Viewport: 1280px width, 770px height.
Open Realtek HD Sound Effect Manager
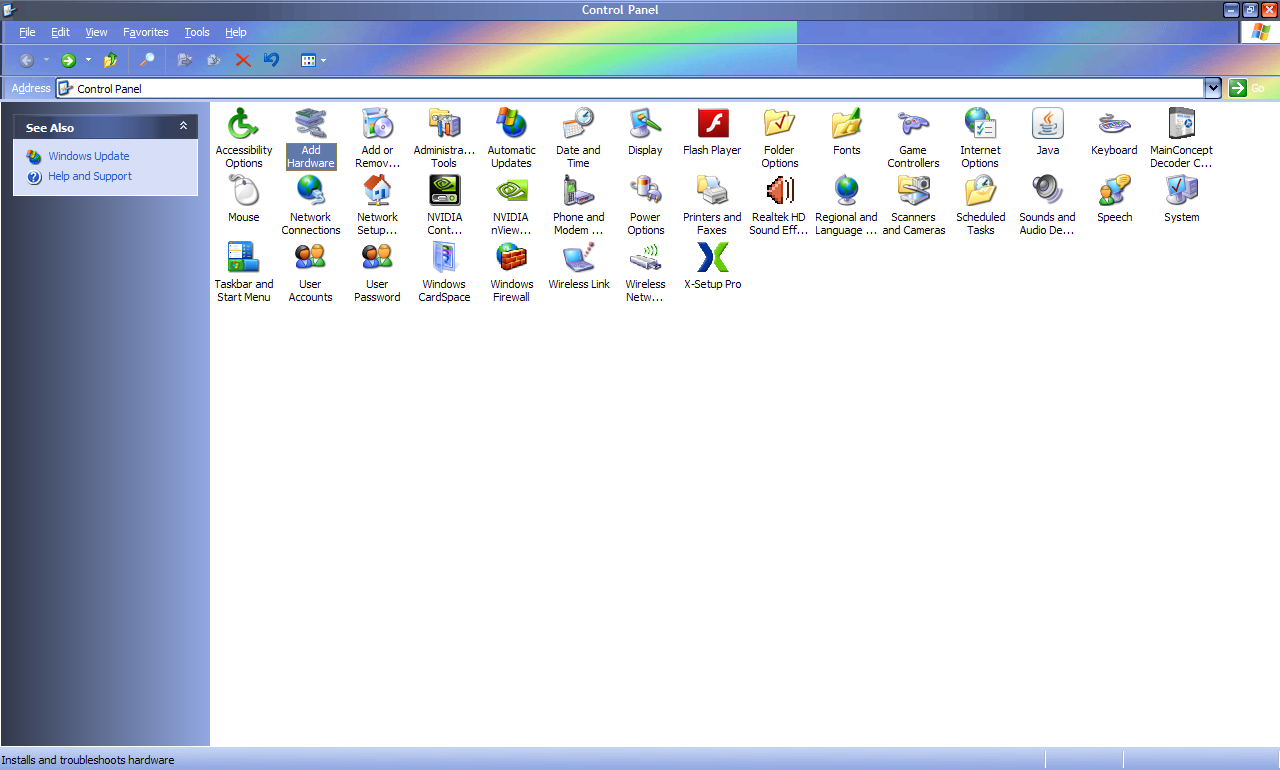coord(779,205)
